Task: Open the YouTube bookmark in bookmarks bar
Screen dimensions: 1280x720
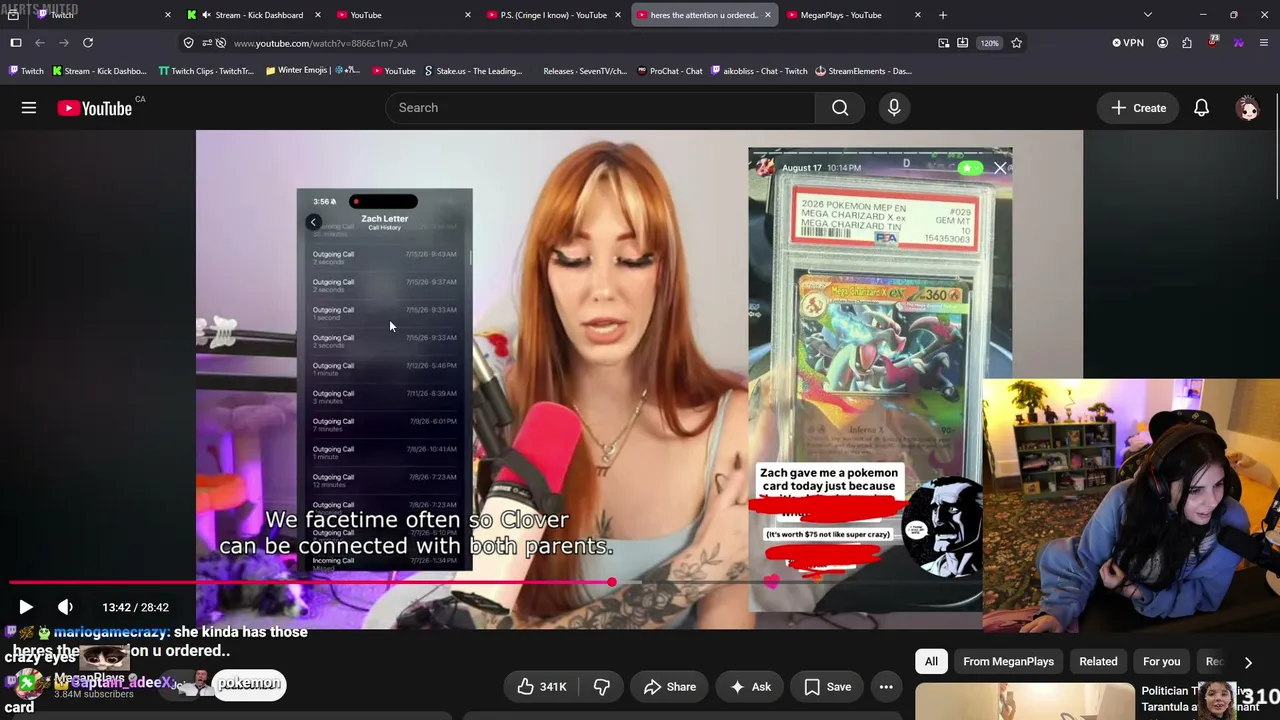Action: [x=394, y=71]
